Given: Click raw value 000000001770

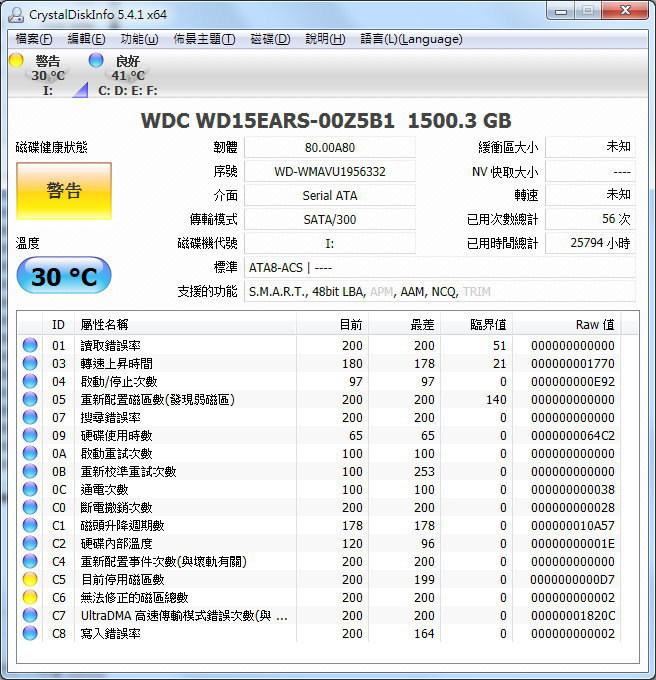Looking at the screenshot, I should [x=573, y=363].
